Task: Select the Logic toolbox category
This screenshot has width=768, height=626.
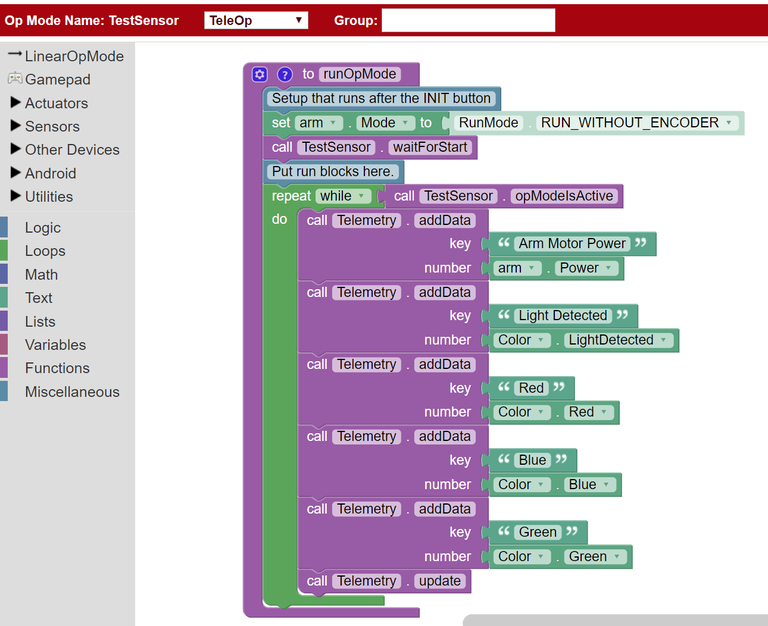Action: pyautogui.click(x=43, y=228)
